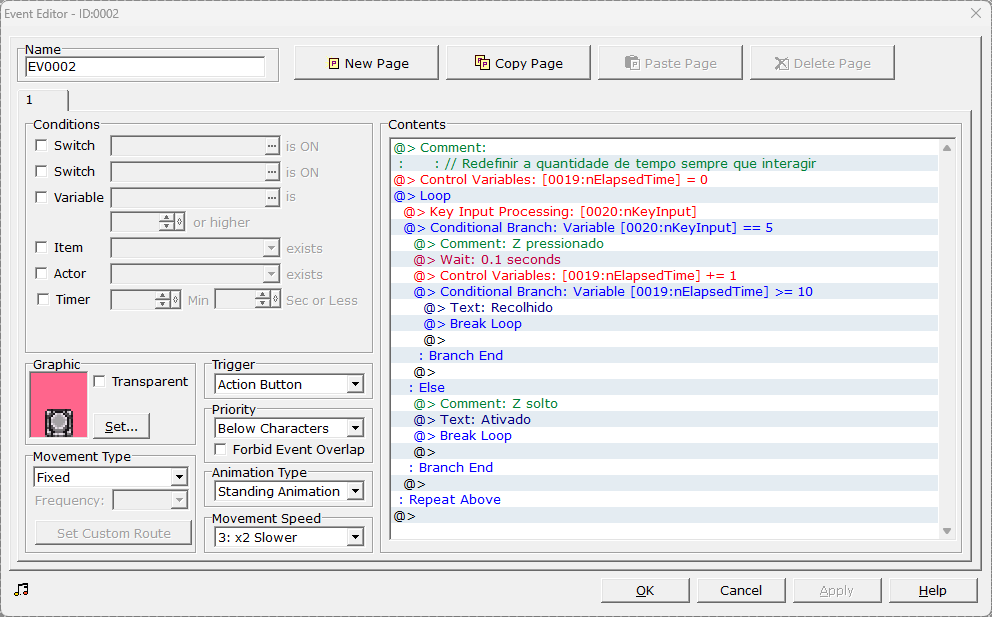Click the Copy Page button
The height and width of the screenshot is (617, 992).
click(518, 63)
